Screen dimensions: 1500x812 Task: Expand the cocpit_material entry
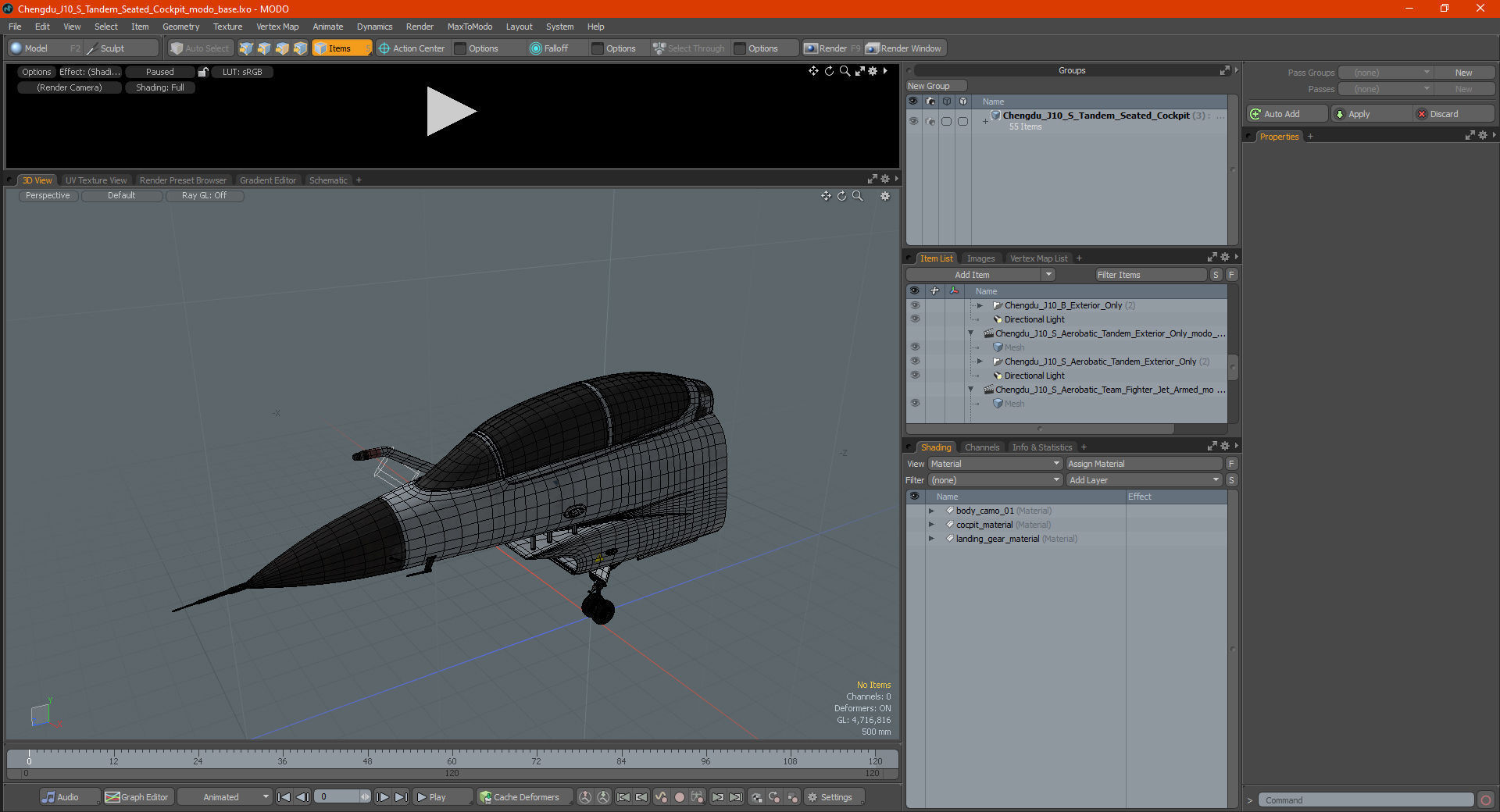(x=931, y=525)
